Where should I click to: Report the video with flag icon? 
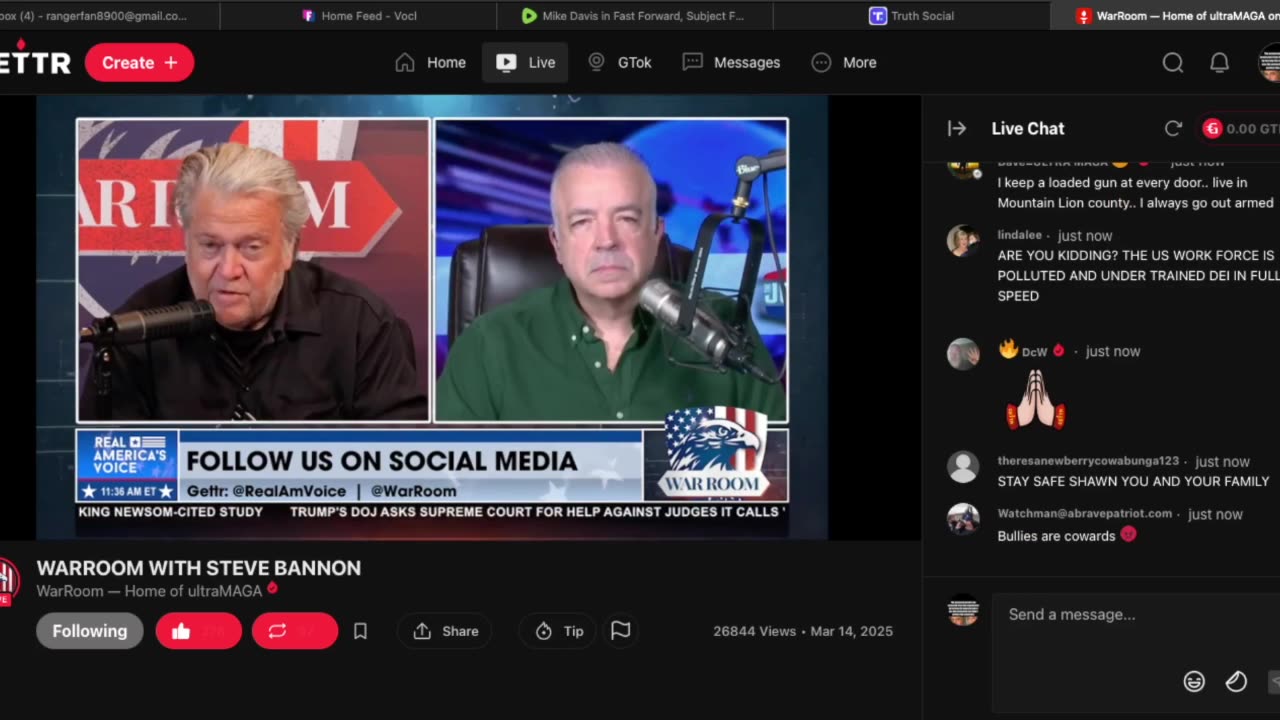pos(620,631)
